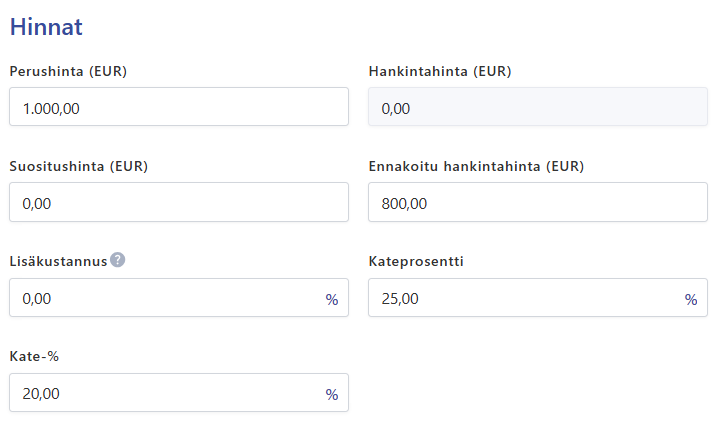Click the Suositushinta (EUR) field label

(x=79, y=166)
